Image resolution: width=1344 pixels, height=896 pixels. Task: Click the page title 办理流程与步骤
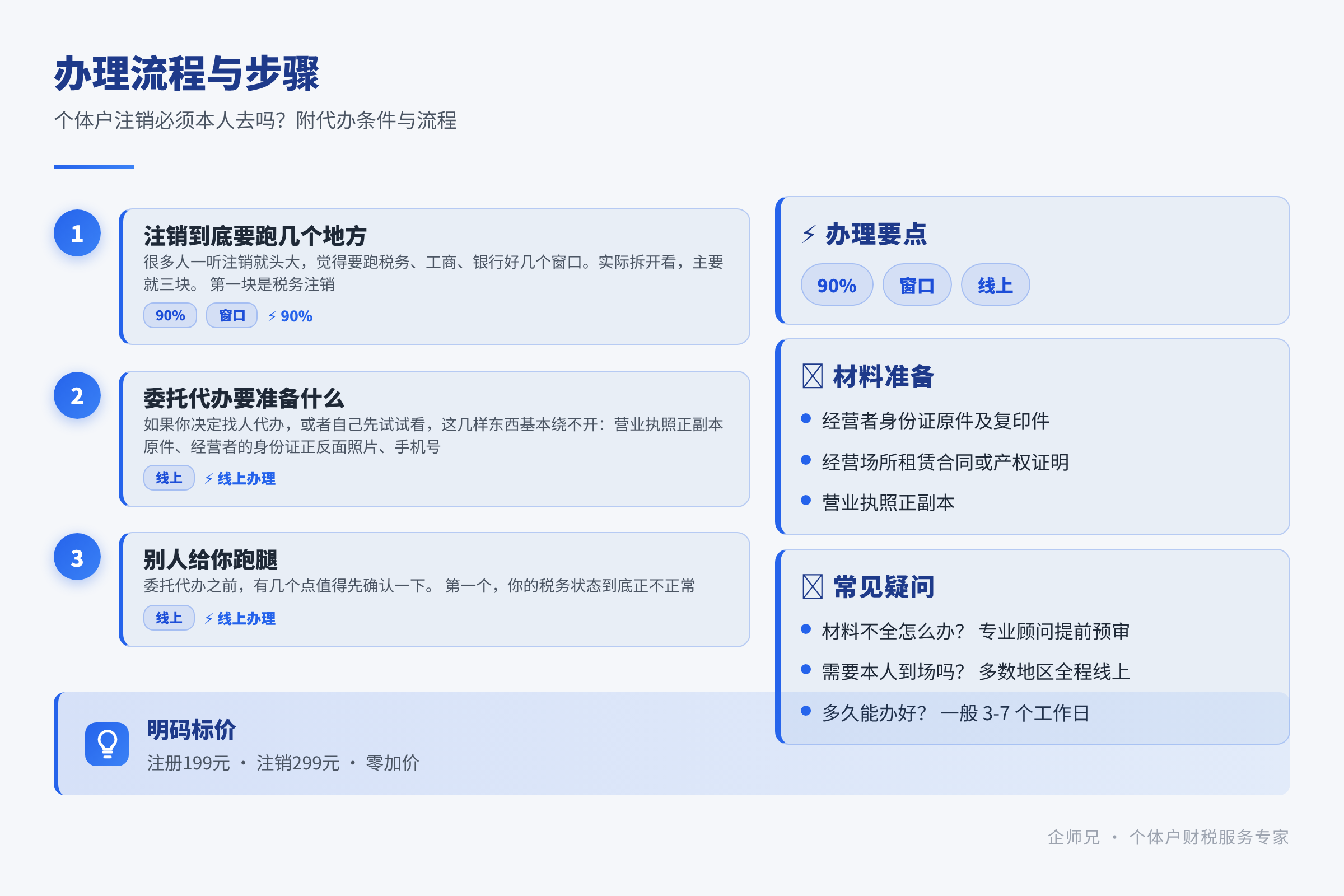point(187,74)
